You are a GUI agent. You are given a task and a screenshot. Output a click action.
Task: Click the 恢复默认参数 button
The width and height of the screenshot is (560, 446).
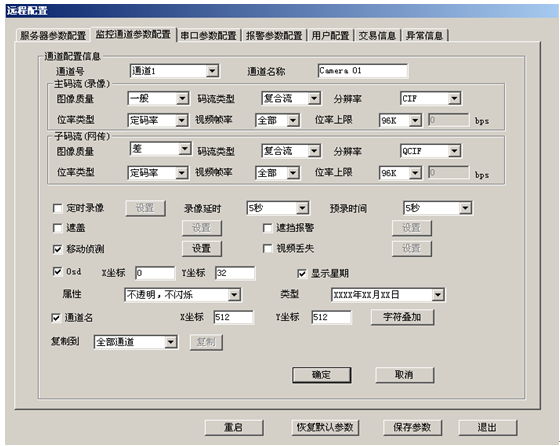pyautogui.click(x=325, y=427)
